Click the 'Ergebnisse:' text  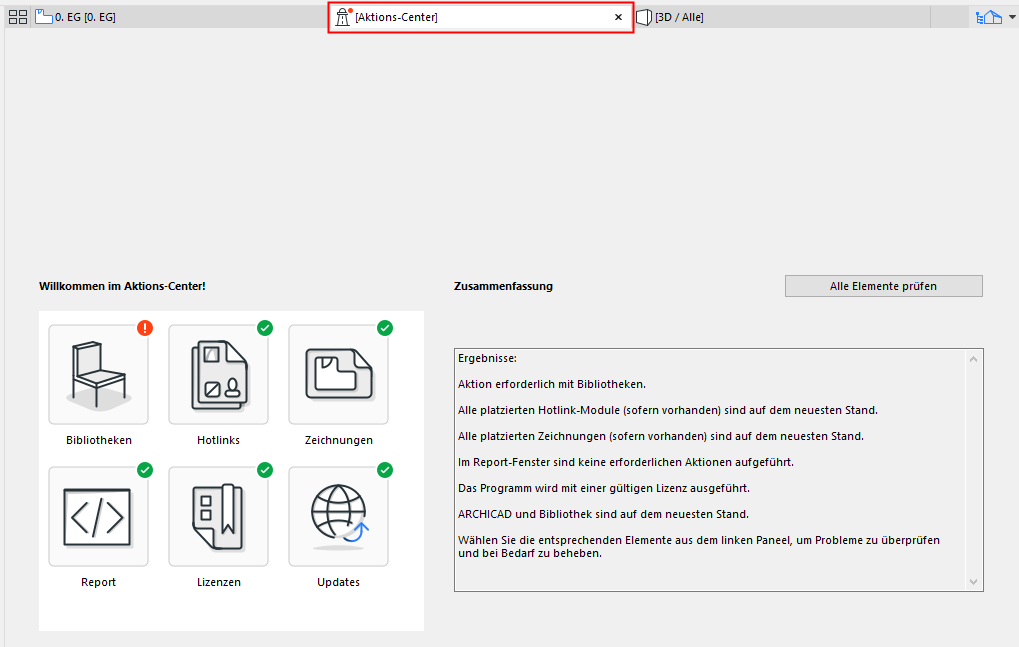pyautogui.click(x=487, y=358)
